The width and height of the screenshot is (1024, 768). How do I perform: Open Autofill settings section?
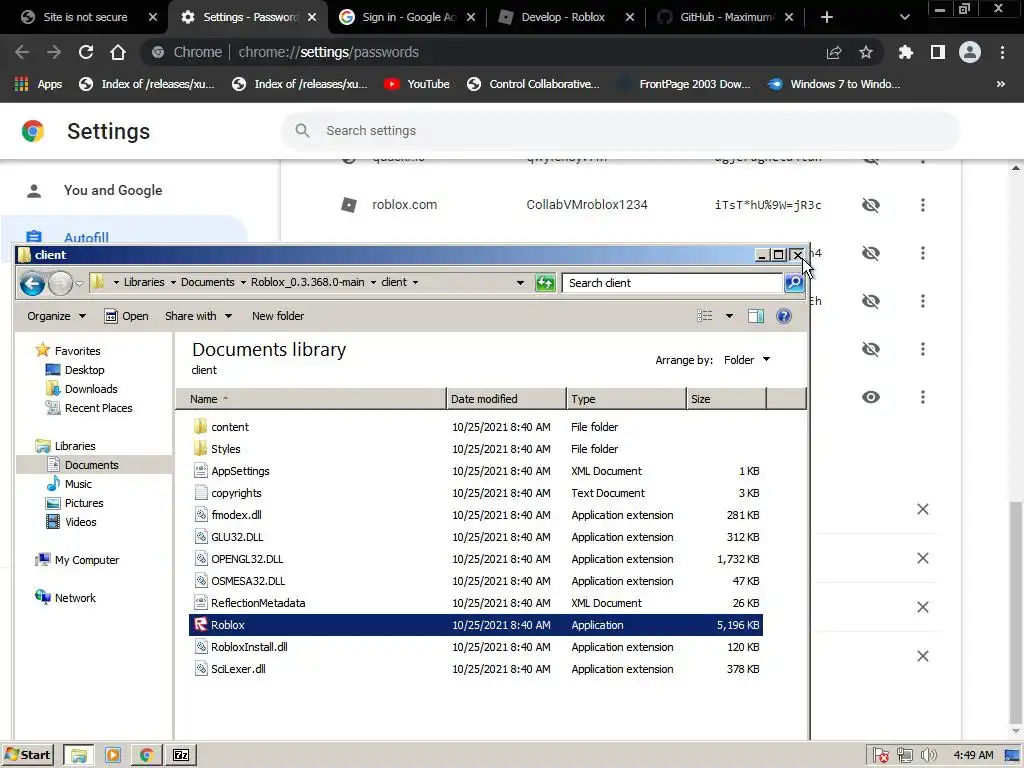86,238
